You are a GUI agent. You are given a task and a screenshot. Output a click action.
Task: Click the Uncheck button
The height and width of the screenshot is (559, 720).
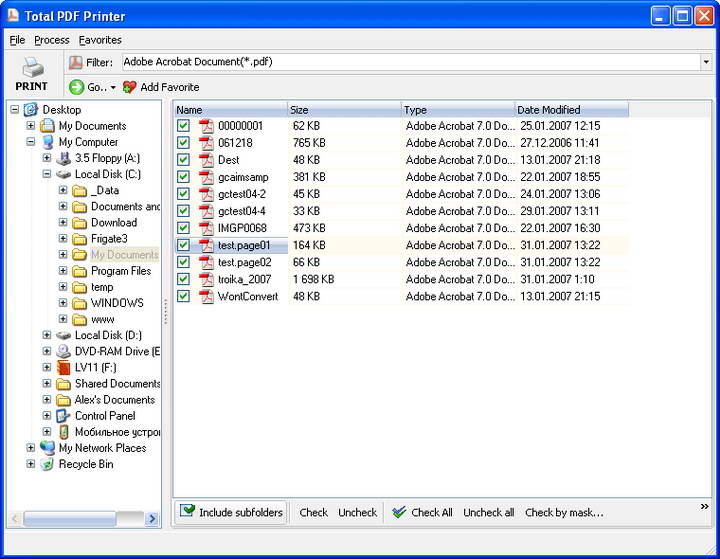pyautogui.click(x=357, y=513)
